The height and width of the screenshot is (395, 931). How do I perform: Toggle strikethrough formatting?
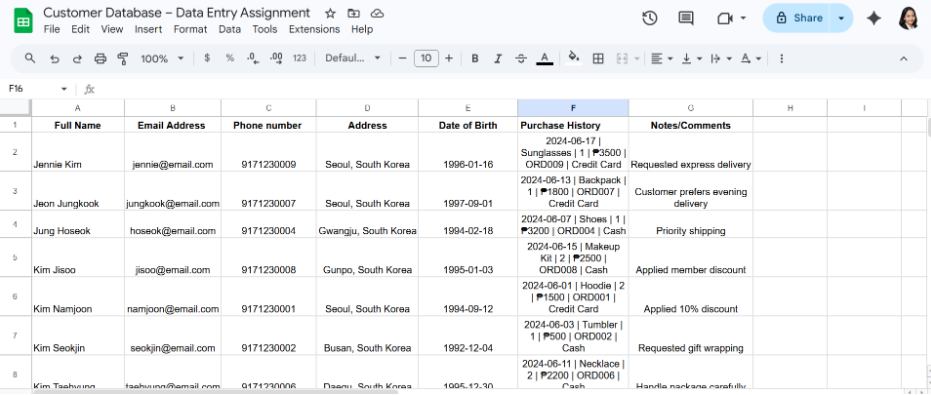pos(521,58)
